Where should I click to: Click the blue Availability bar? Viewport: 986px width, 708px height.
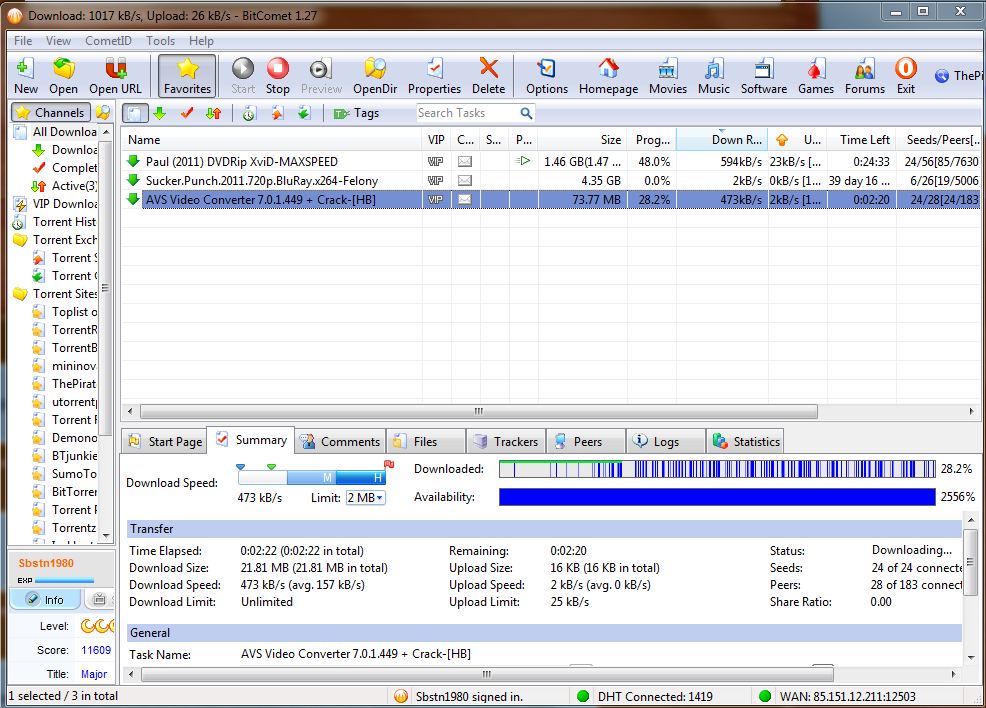click(x=717, y=497)
